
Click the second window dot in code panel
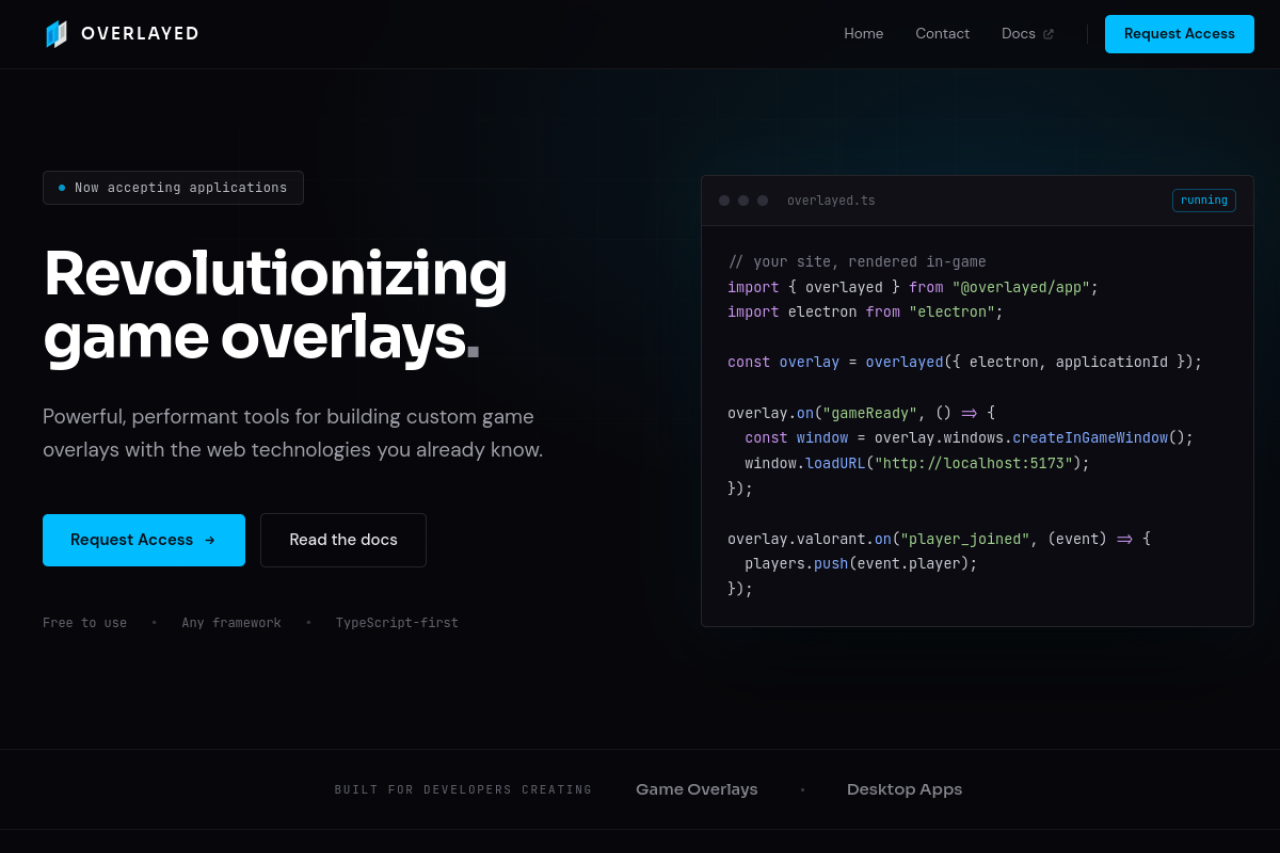(743, 201)
